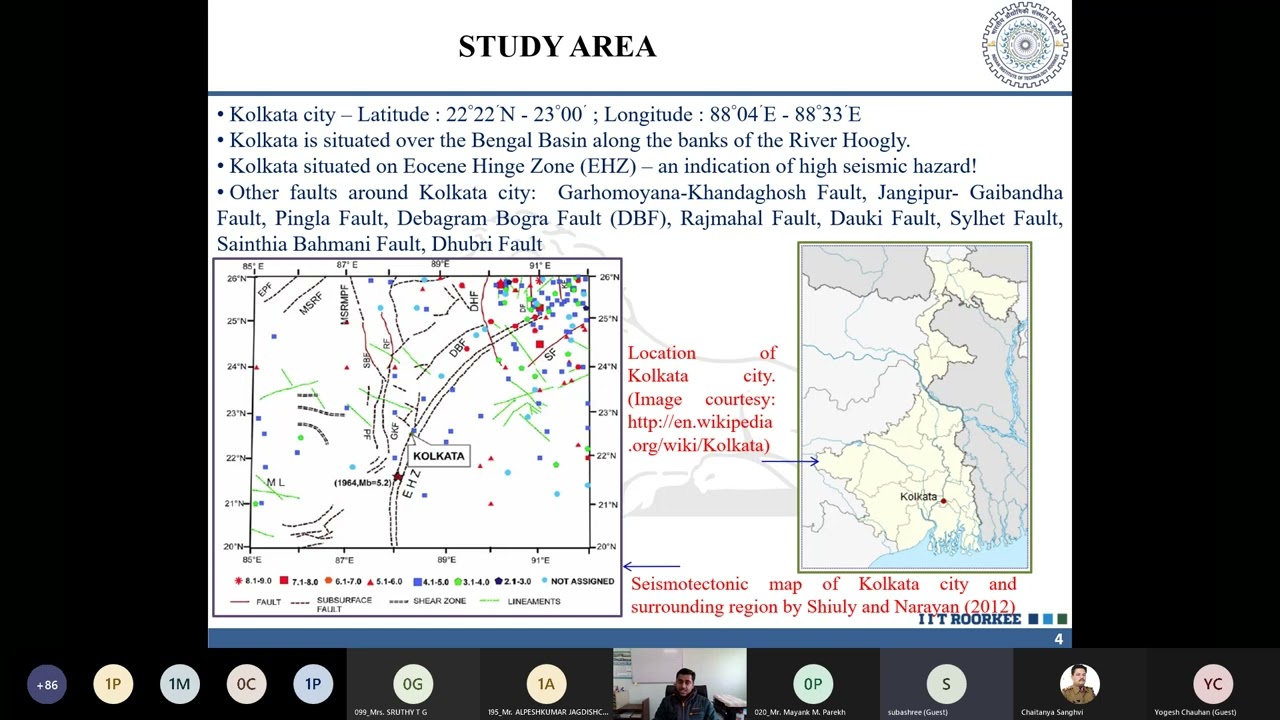Click the Wikipedia Kolkata URL text
The image size is (1280, 720).
700,434
